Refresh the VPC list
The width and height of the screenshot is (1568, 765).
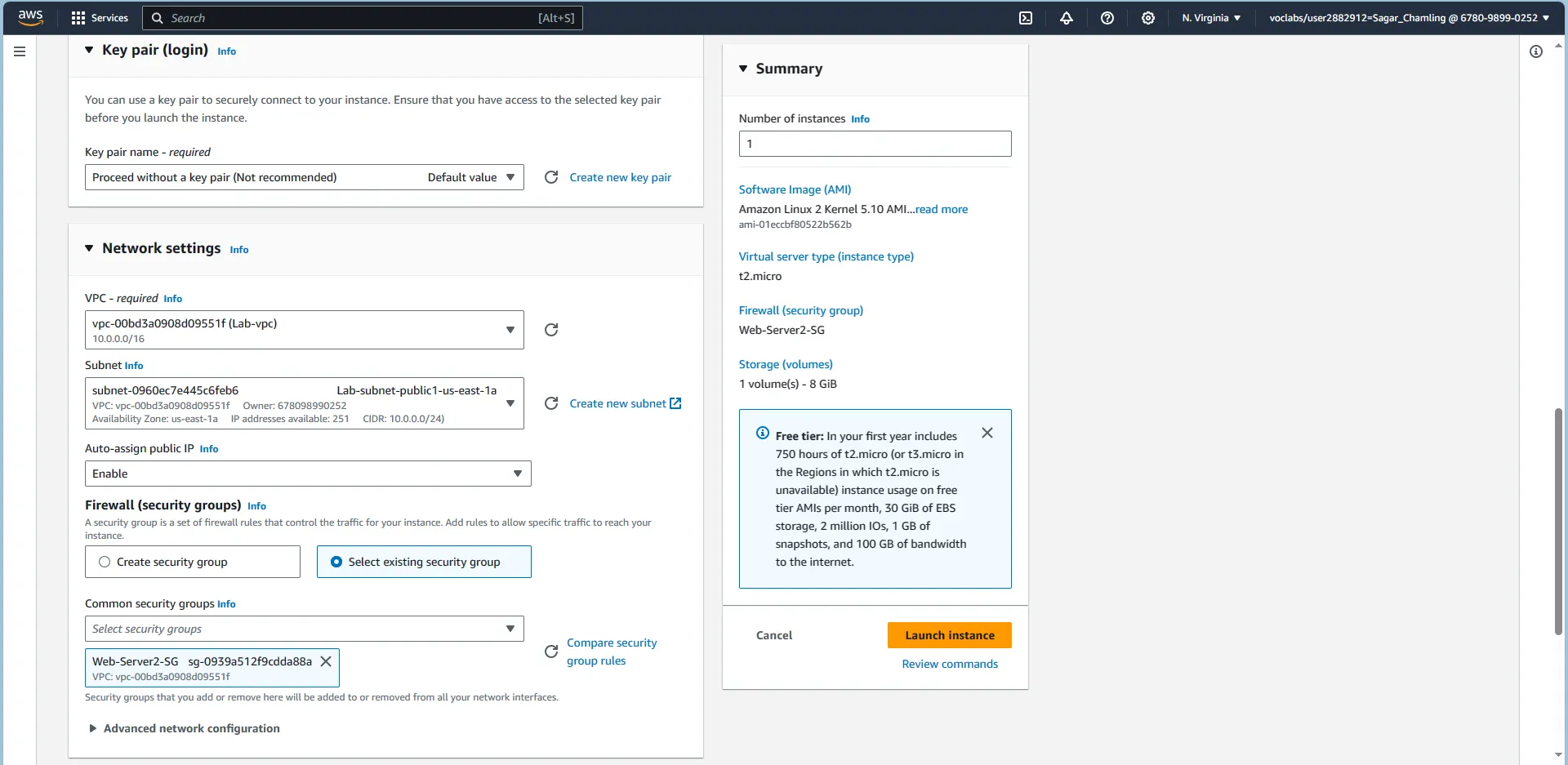[x=551, y=330]
